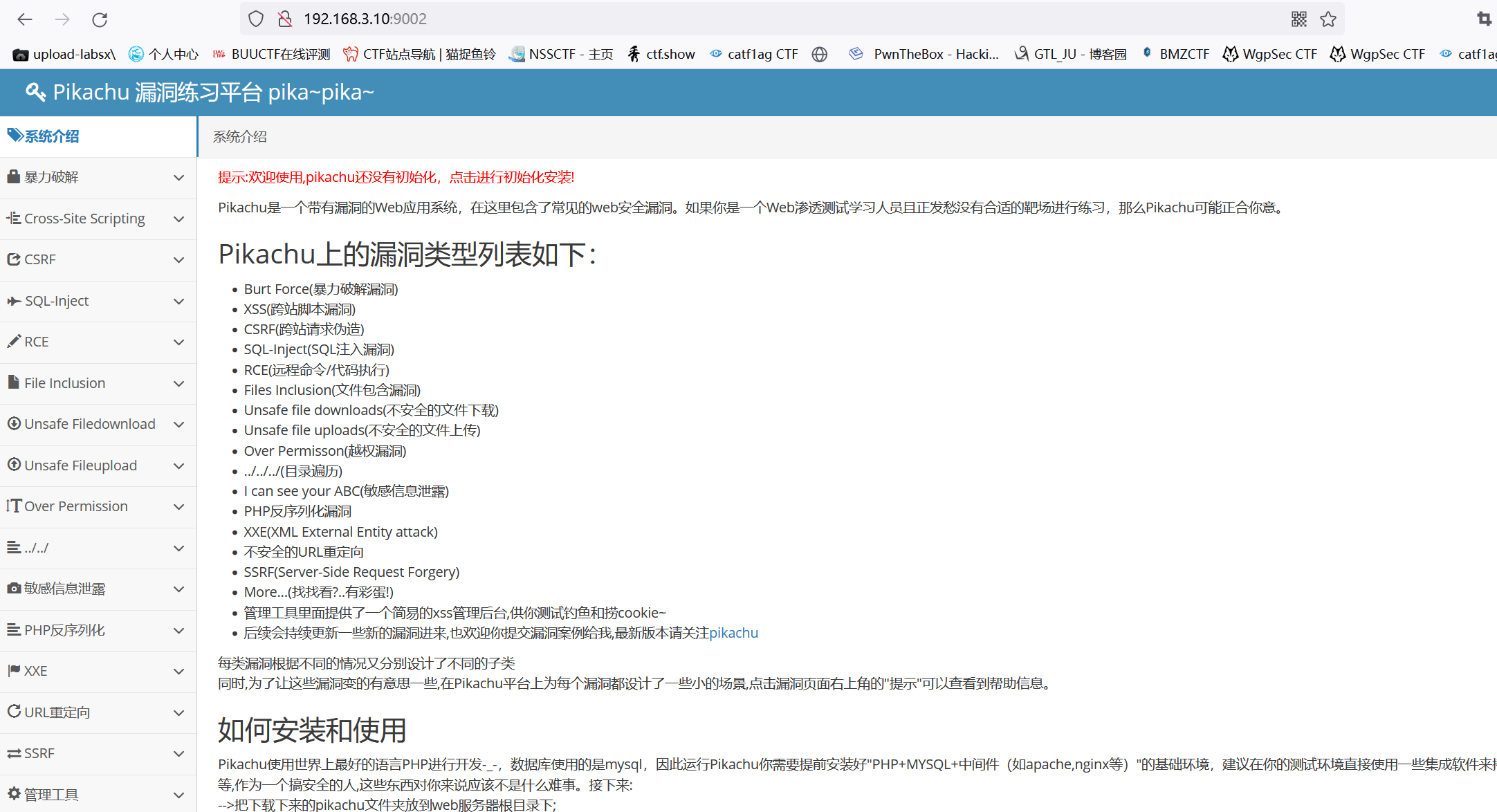Click the globe bookmark icon
The image size is (1497, 812).
click(820, 54)
